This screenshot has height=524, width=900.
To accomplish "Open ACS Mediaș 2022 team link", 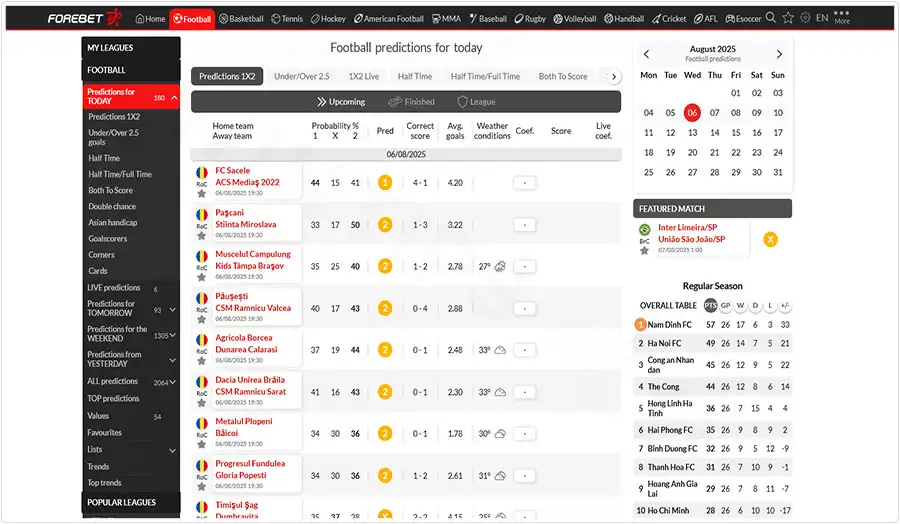I will point(247,182).
